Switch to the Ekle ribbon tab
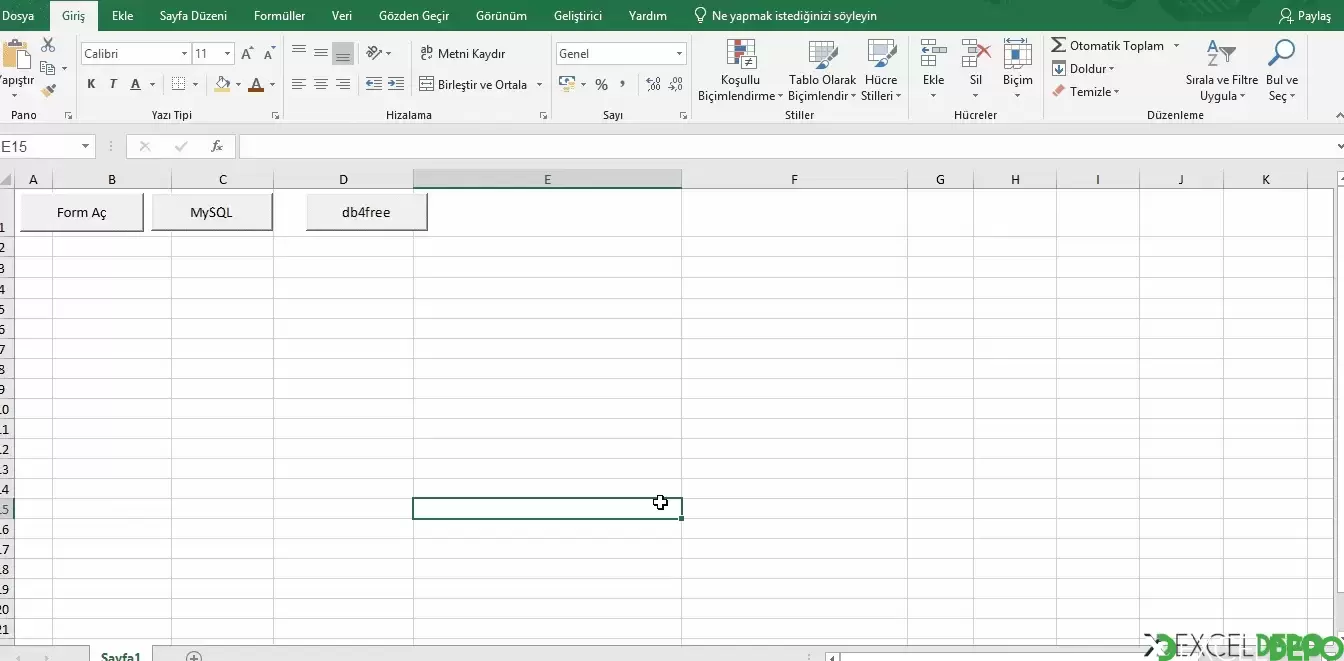The width and height of the screenshot is (1344, 661). pyautogui.click(x=123, y=16)
